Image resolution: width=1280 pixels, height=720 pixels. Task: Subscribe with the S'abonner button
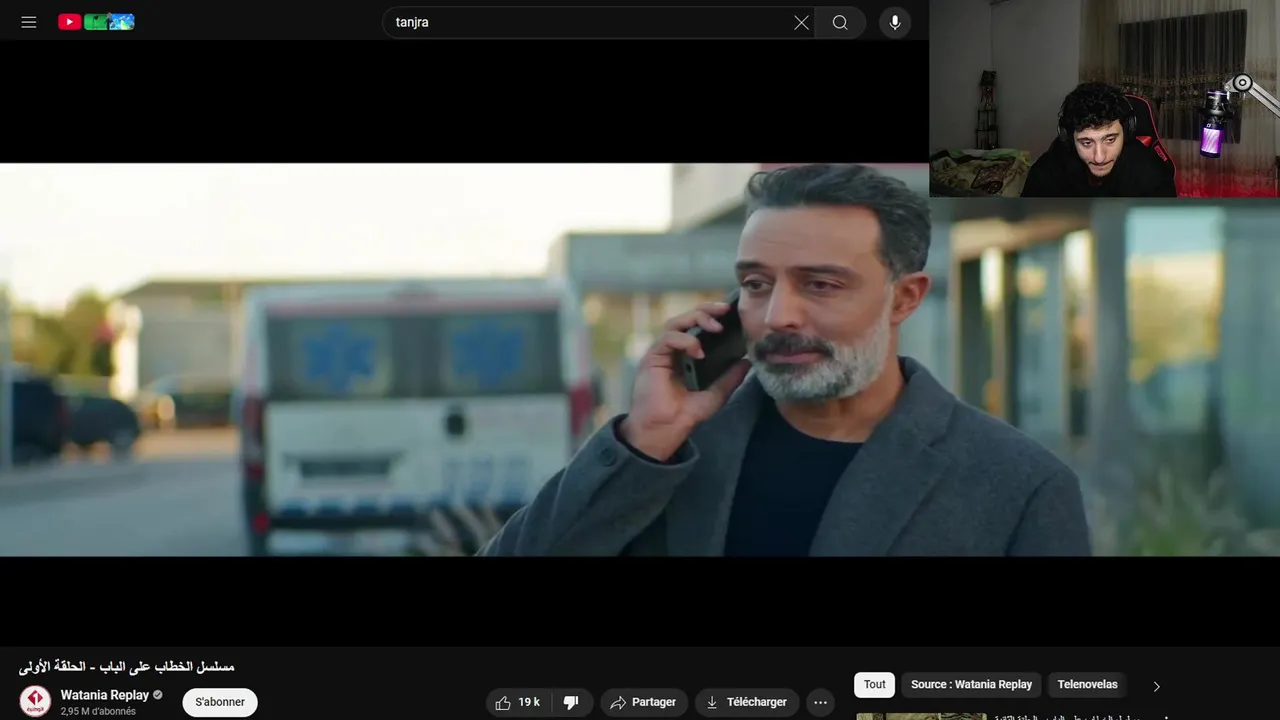click(x=220, y=702)
